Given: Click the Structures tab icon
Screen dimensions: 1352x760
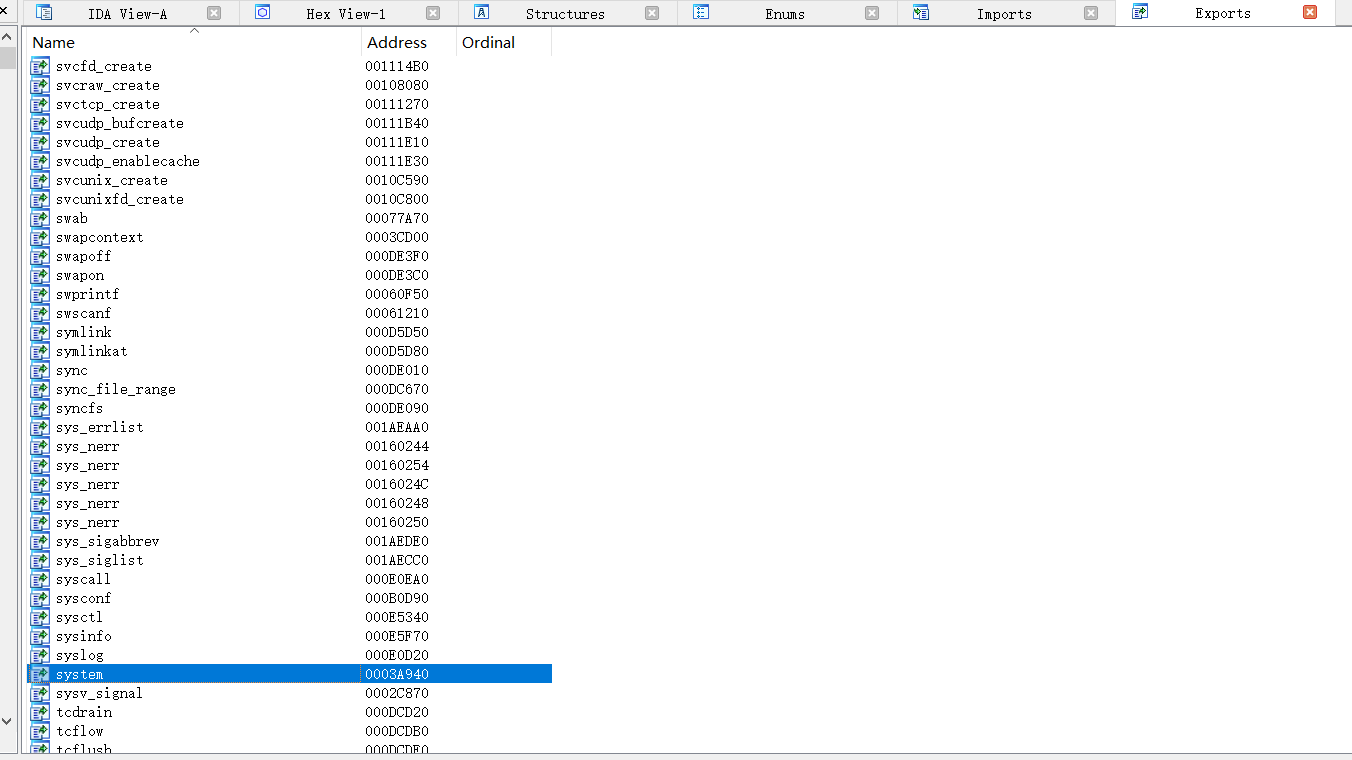Looking at the screenshot, I should 482,12.
